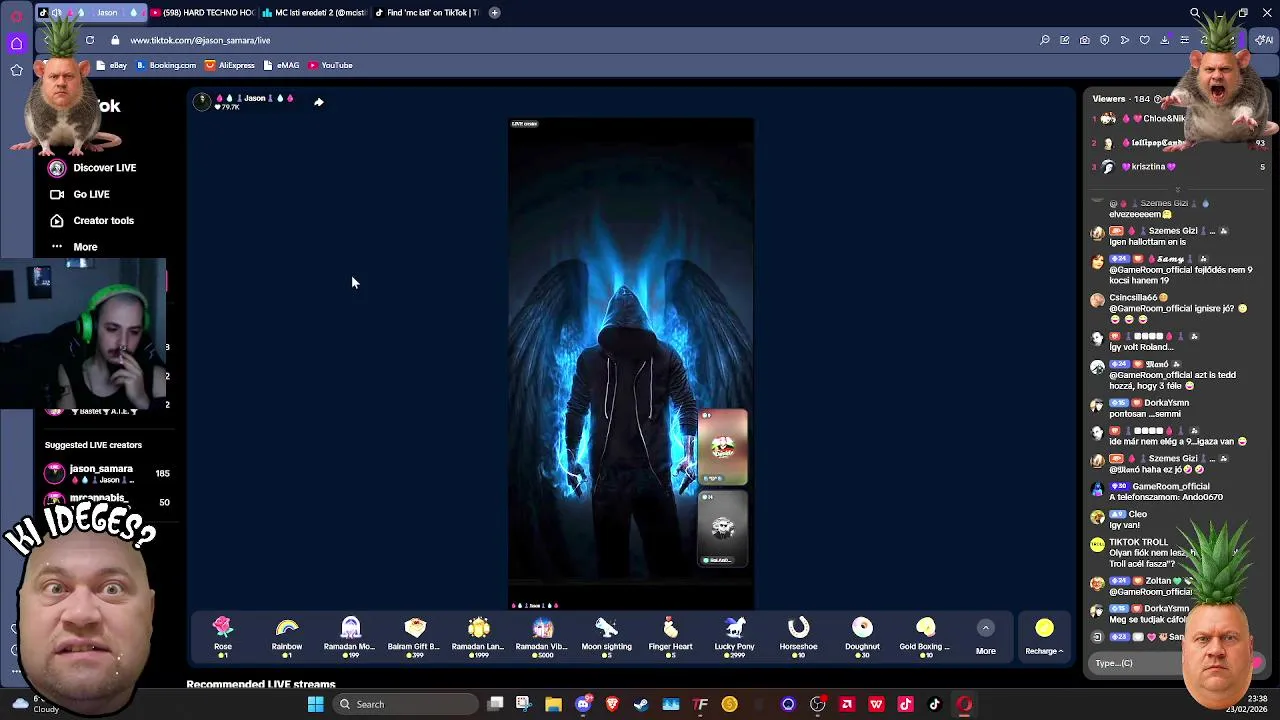
Task: Send a Finger Heart gift
Action: pos(670,635)
